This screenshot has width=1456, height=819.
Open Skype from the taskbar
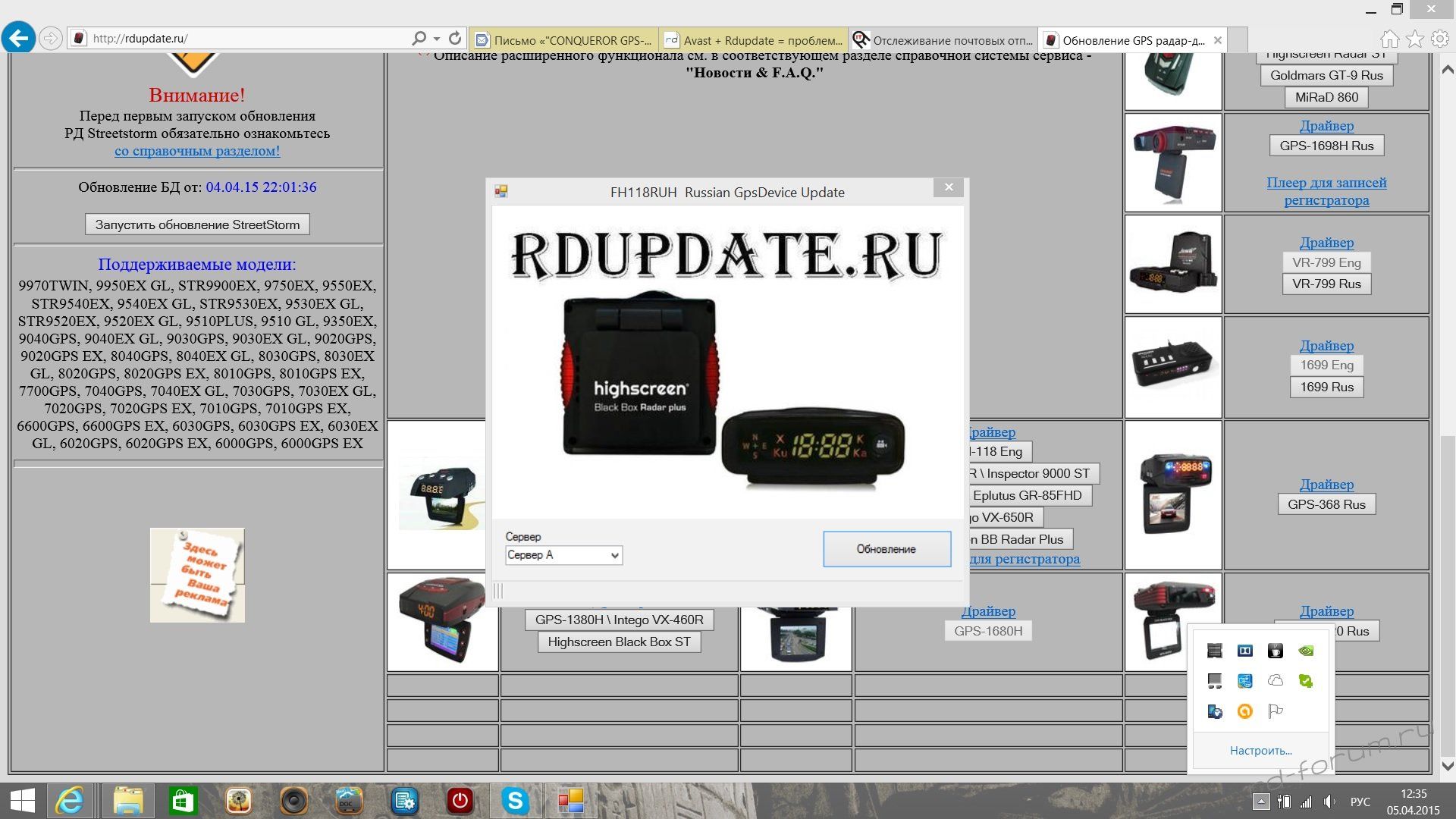coord(515,802)
